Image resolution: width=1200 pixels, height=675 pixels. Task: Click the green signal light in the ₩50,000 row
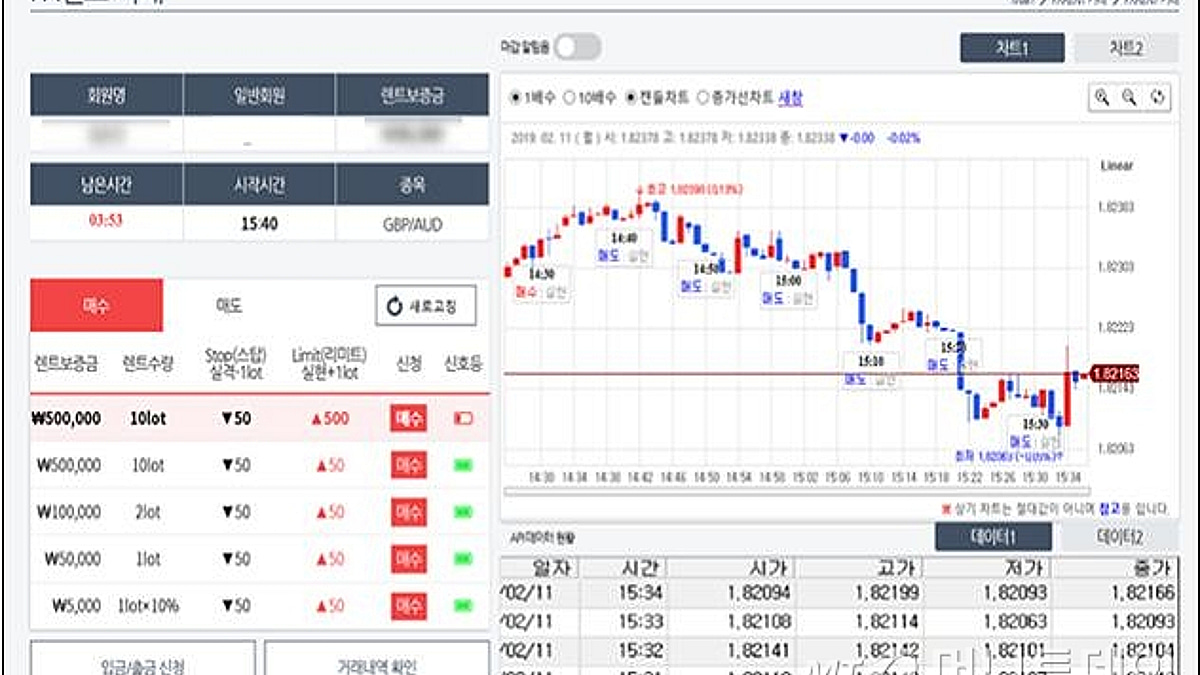463,559
